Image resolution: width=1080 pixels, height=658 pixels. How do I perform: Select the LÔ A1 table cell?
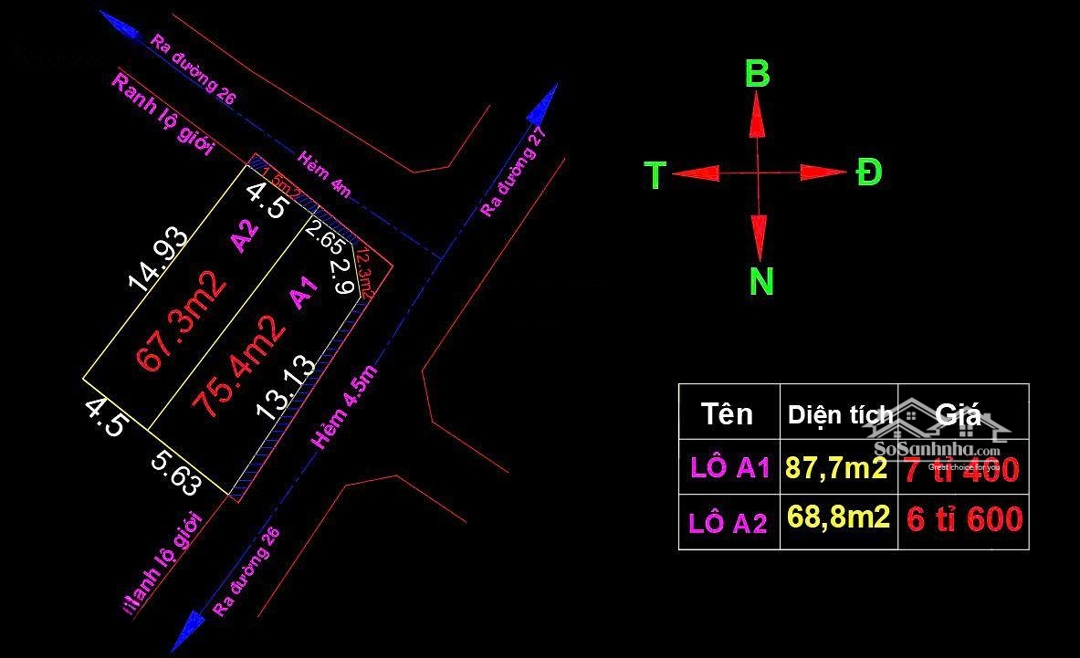click(x=730, y=468)
